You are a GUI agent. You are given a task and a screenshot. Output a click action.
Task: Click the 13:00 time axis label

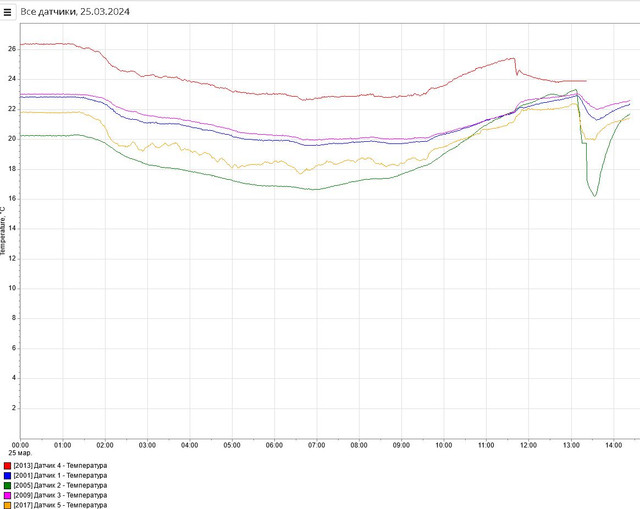tap(571, 445)
